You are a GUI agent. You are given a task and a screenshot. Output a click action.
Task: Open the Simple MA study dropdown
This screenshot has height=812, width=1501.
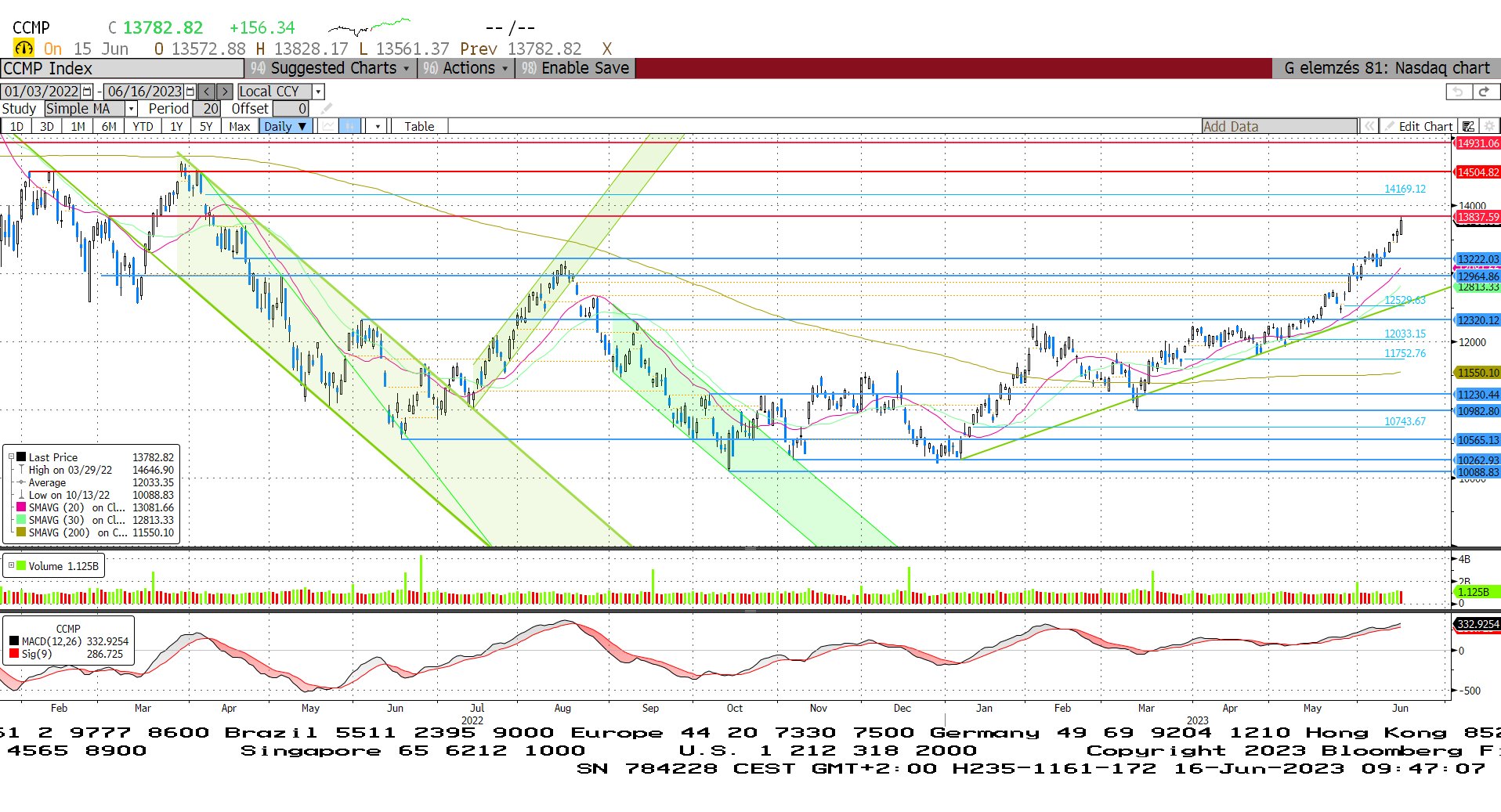[x=132, y=109]
